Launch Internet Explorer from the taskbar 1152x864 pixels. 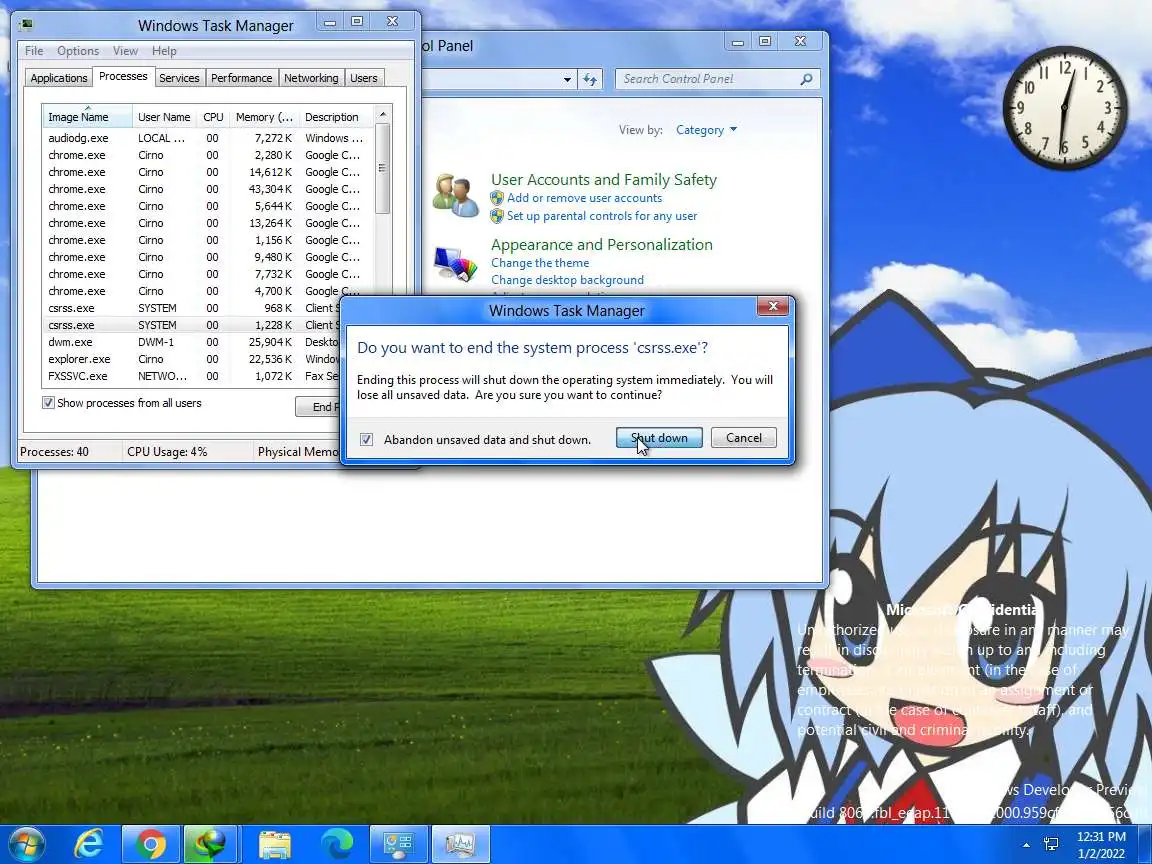[x=89, y=844]
